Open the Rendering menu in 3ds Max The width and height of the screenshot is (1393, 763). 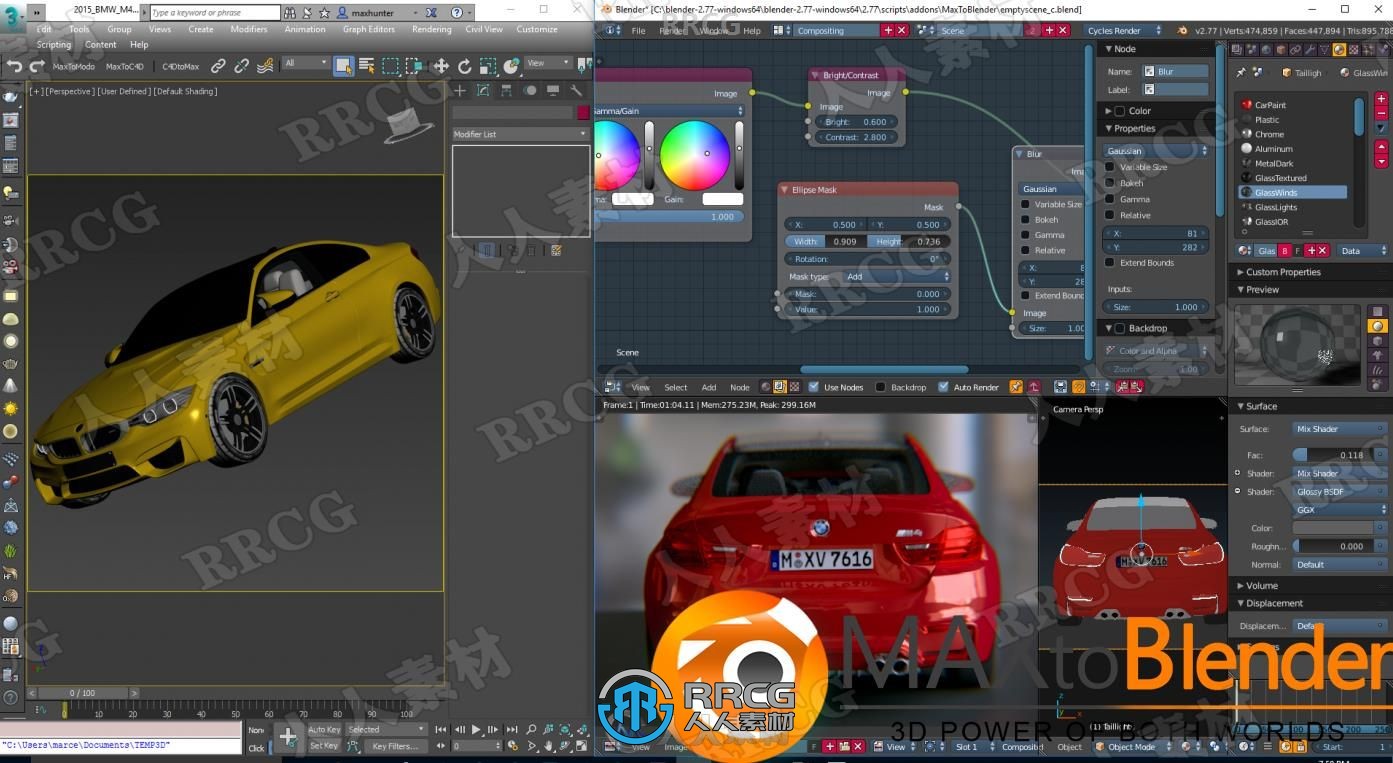(x=432, y=30)
